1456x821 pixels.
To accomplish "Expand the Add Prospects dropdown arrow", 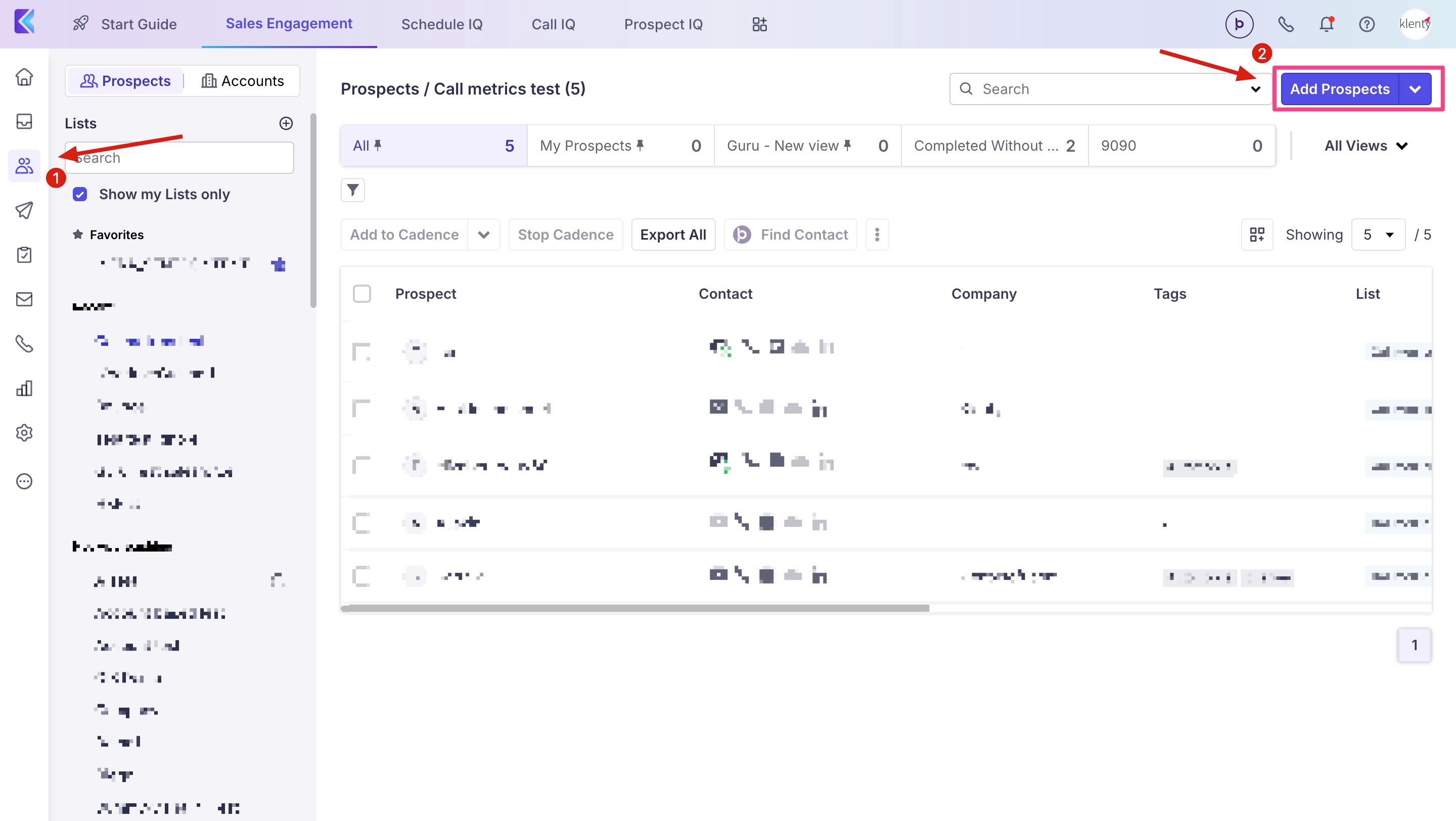I will point(1415,89).
